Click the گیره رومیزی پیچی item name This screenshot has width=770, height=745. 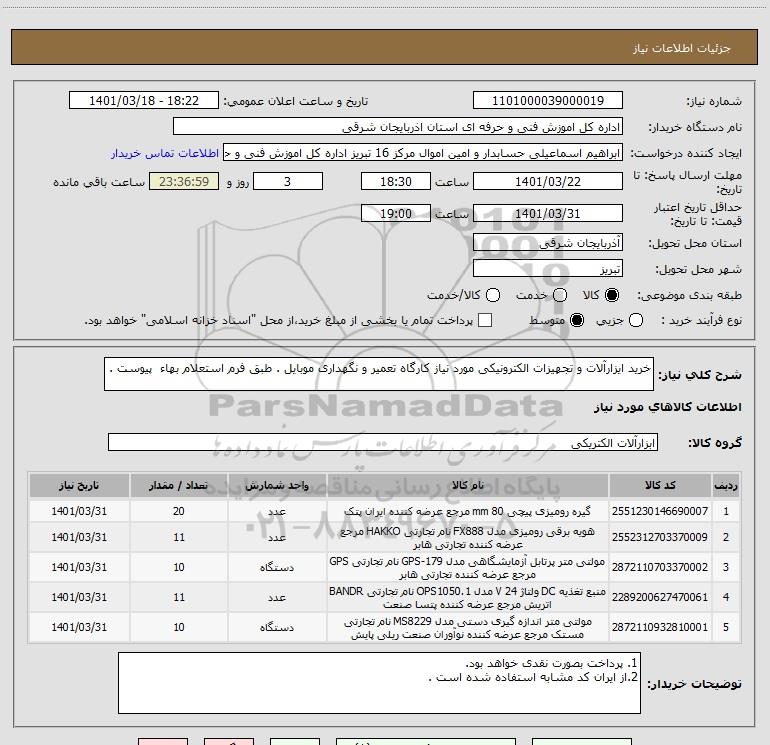point(468,511)
